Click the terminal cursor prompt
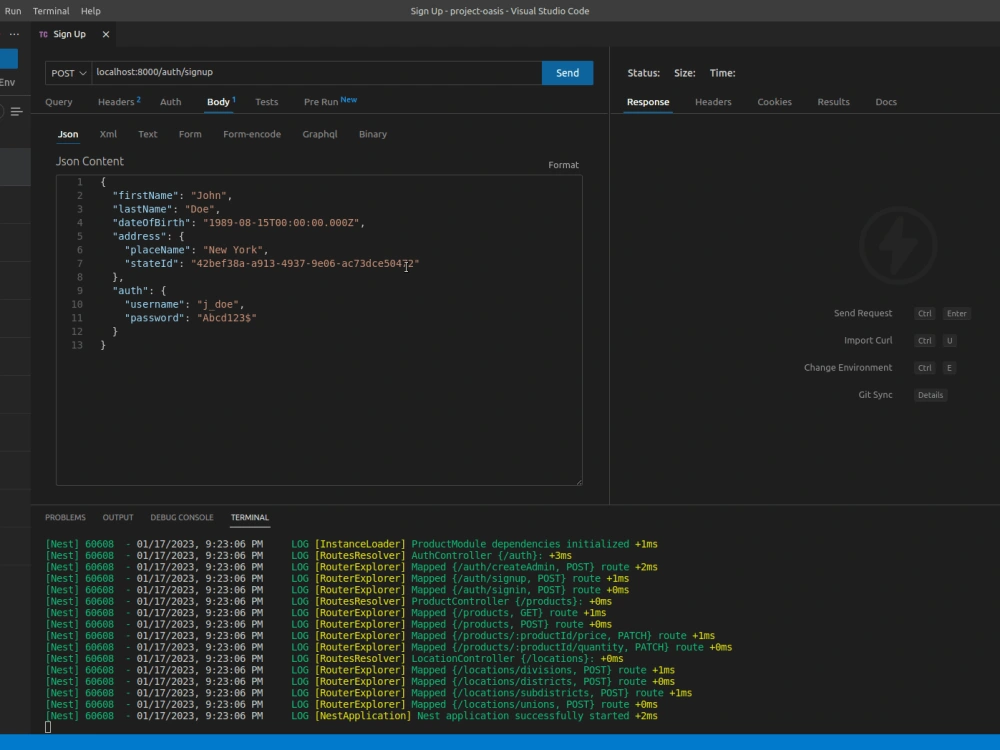 [x=48, y=727]
